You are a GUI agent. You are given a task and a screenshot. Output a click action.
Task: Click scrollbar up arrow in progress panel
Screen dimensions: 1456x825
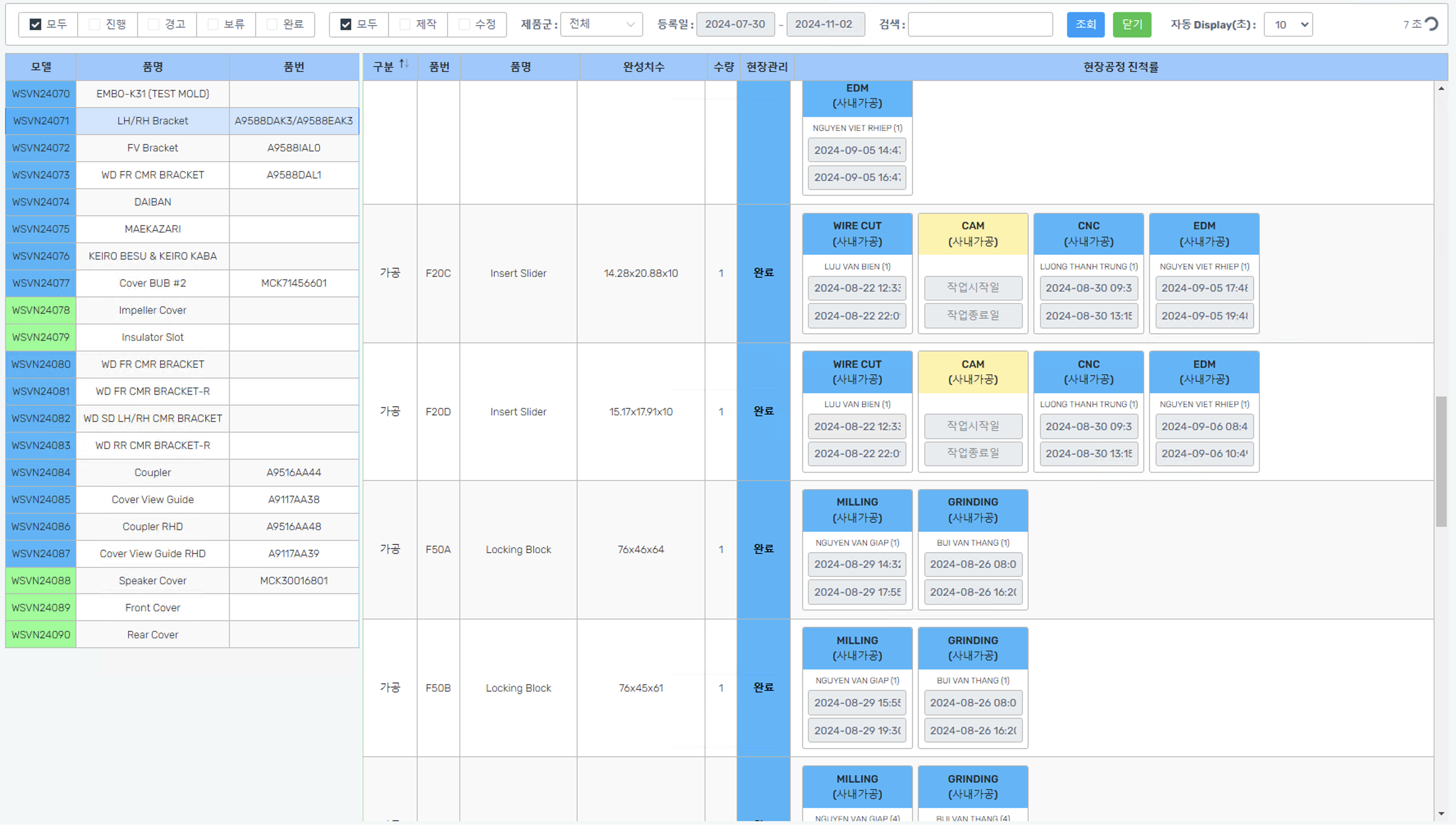pyautogui.click(x=1441, y=89)
